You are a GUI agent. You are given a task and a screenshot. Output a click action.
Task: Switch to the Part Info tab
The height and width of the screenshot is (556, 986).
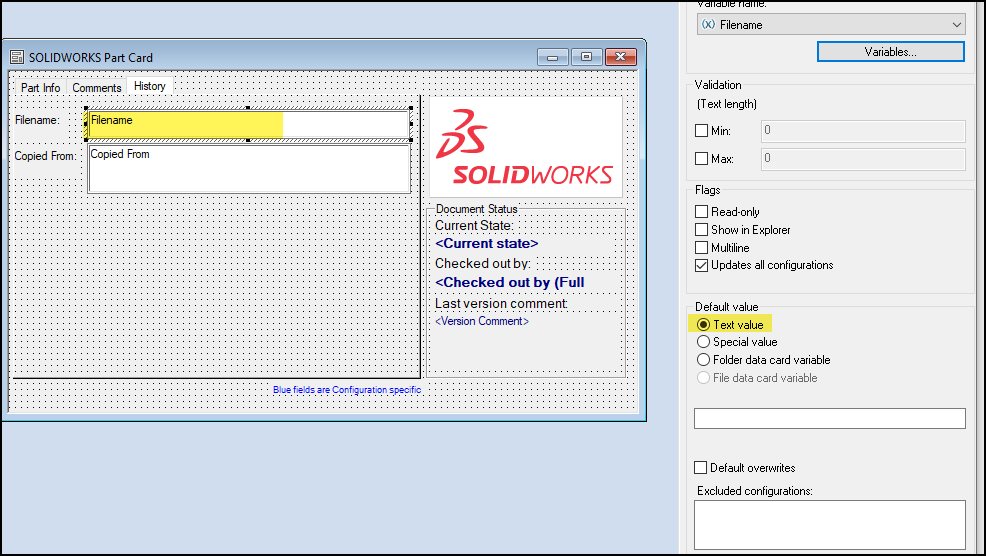40,88
